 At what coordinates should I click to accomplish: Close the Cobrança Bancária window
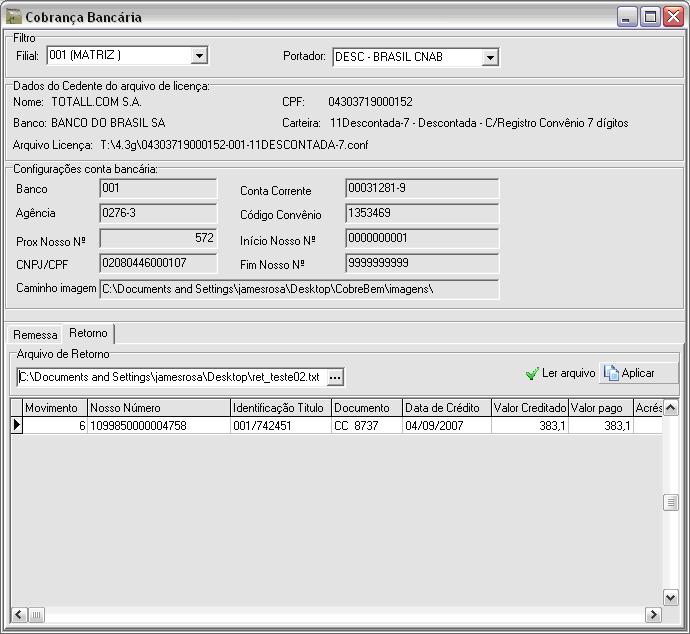673,17
